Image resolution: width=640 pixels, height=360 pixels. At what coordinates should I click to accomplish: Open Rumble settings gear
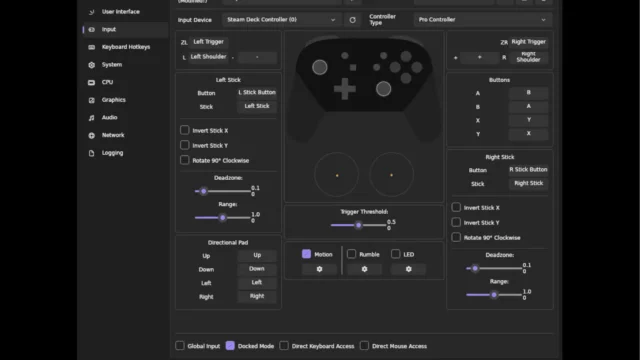click(364, 269)
